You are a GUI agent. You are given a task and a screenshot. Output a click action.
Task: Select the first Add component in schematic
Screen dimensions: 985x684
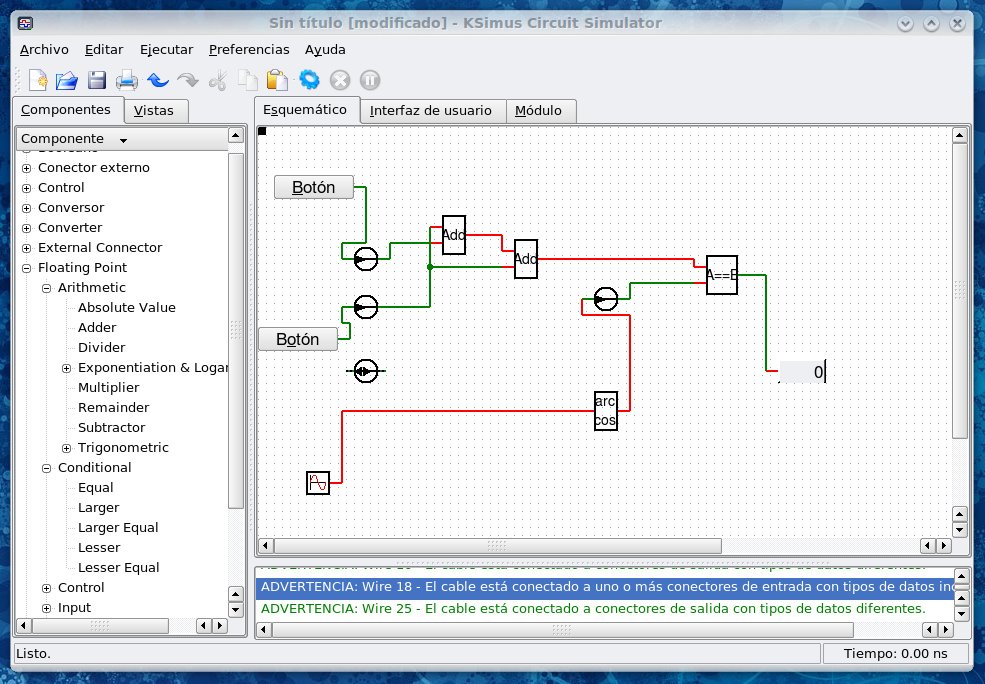454,235
